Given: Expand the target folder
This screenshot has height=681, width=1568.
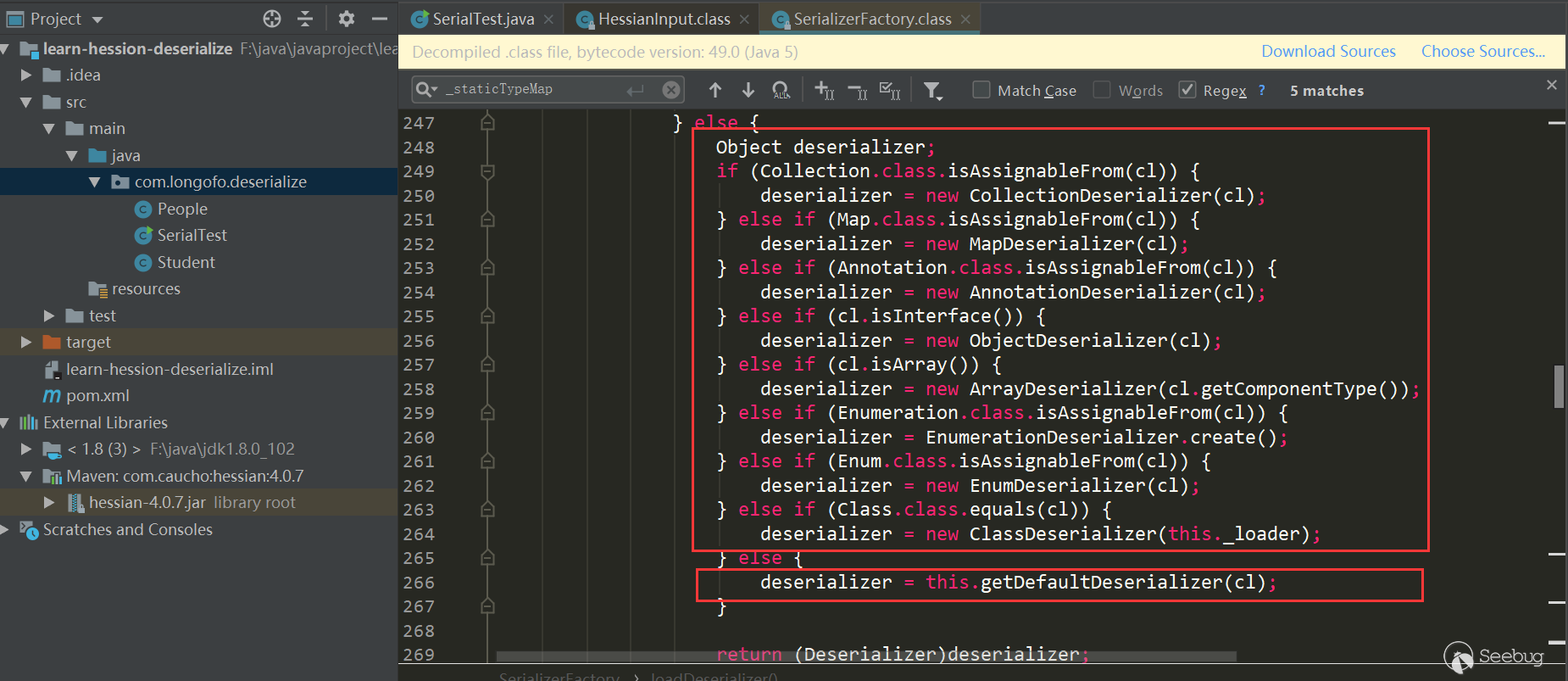Looking at the screenshot, I should [x=26, y=343].
